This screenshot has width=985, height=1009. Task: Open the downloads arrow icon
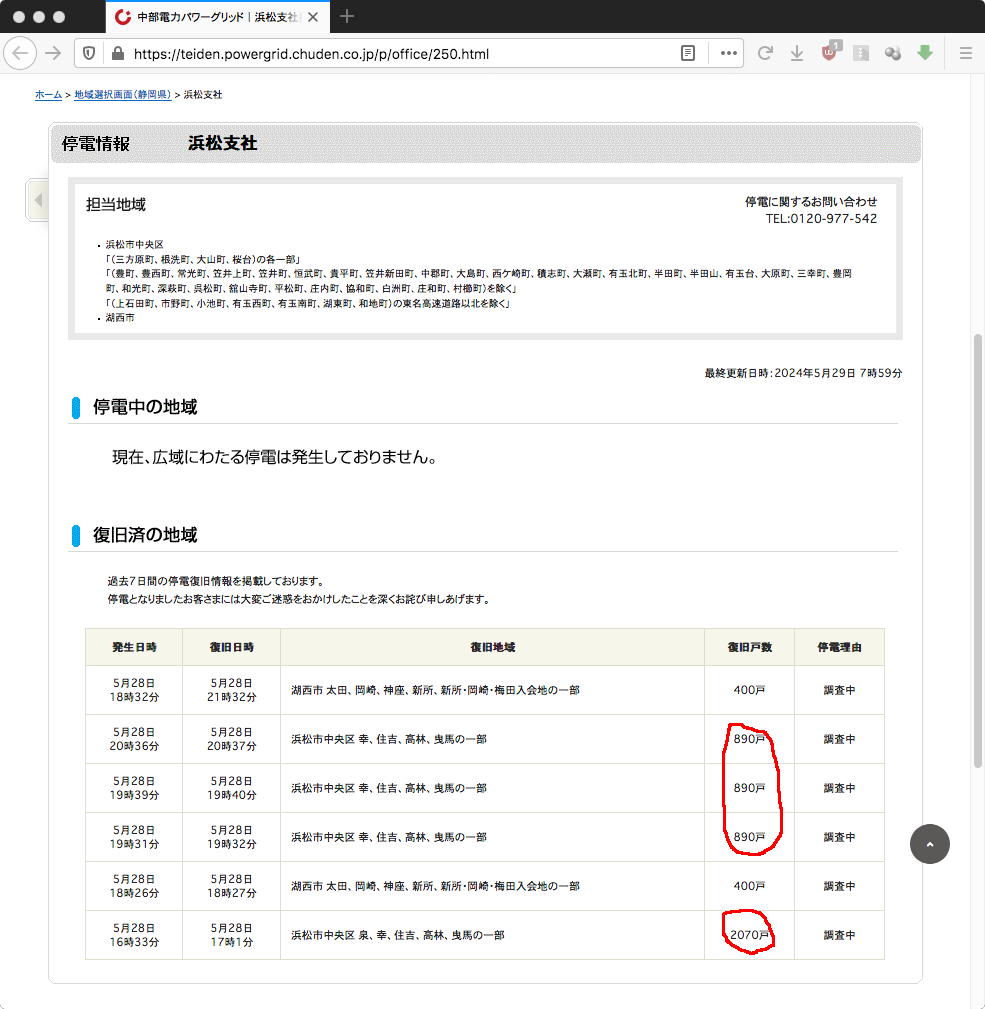tap(796, 53)
